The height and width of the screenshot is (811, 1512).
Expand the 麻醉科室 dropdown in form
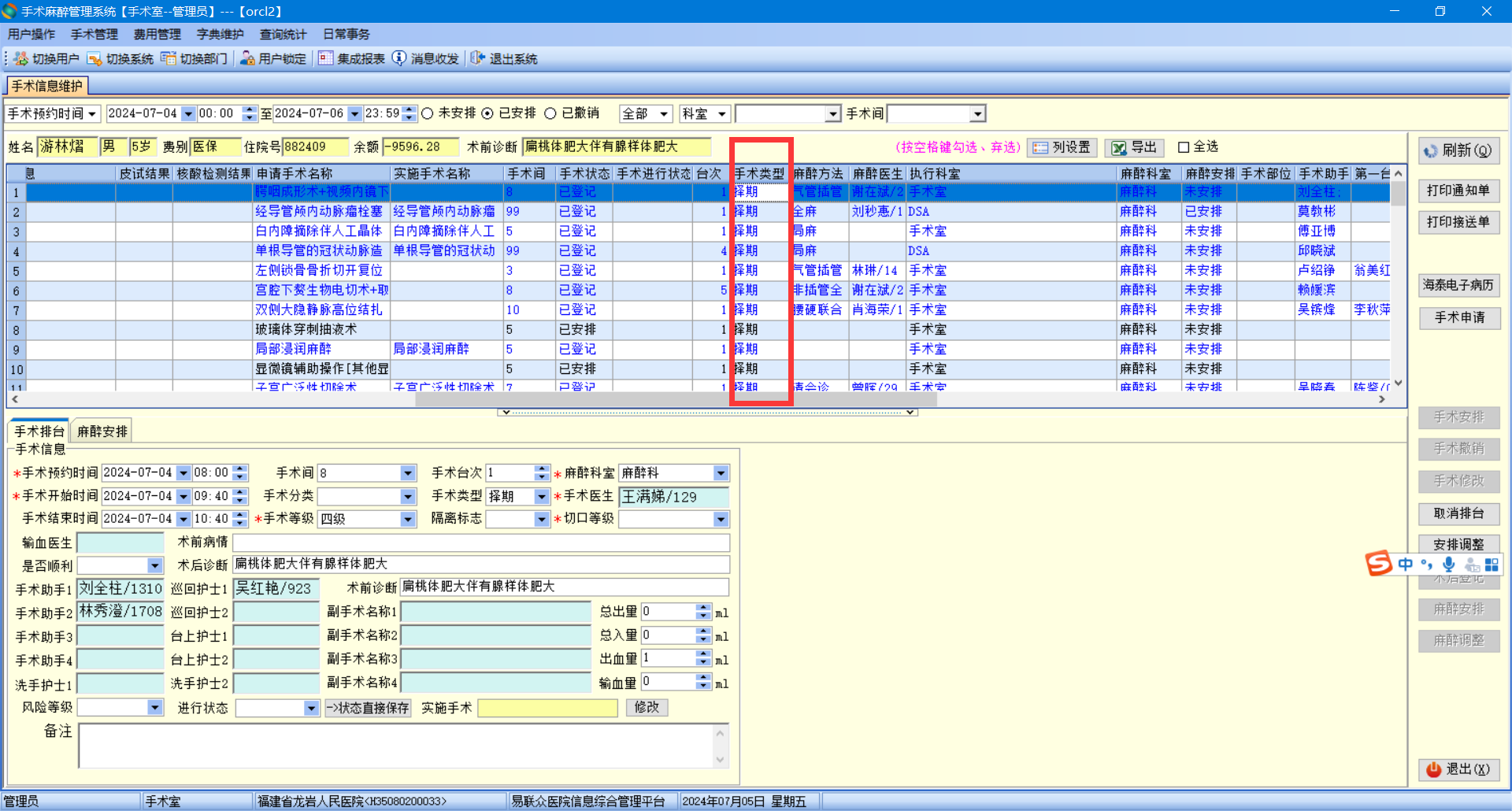pyautogui.click(x=721, y=473)
